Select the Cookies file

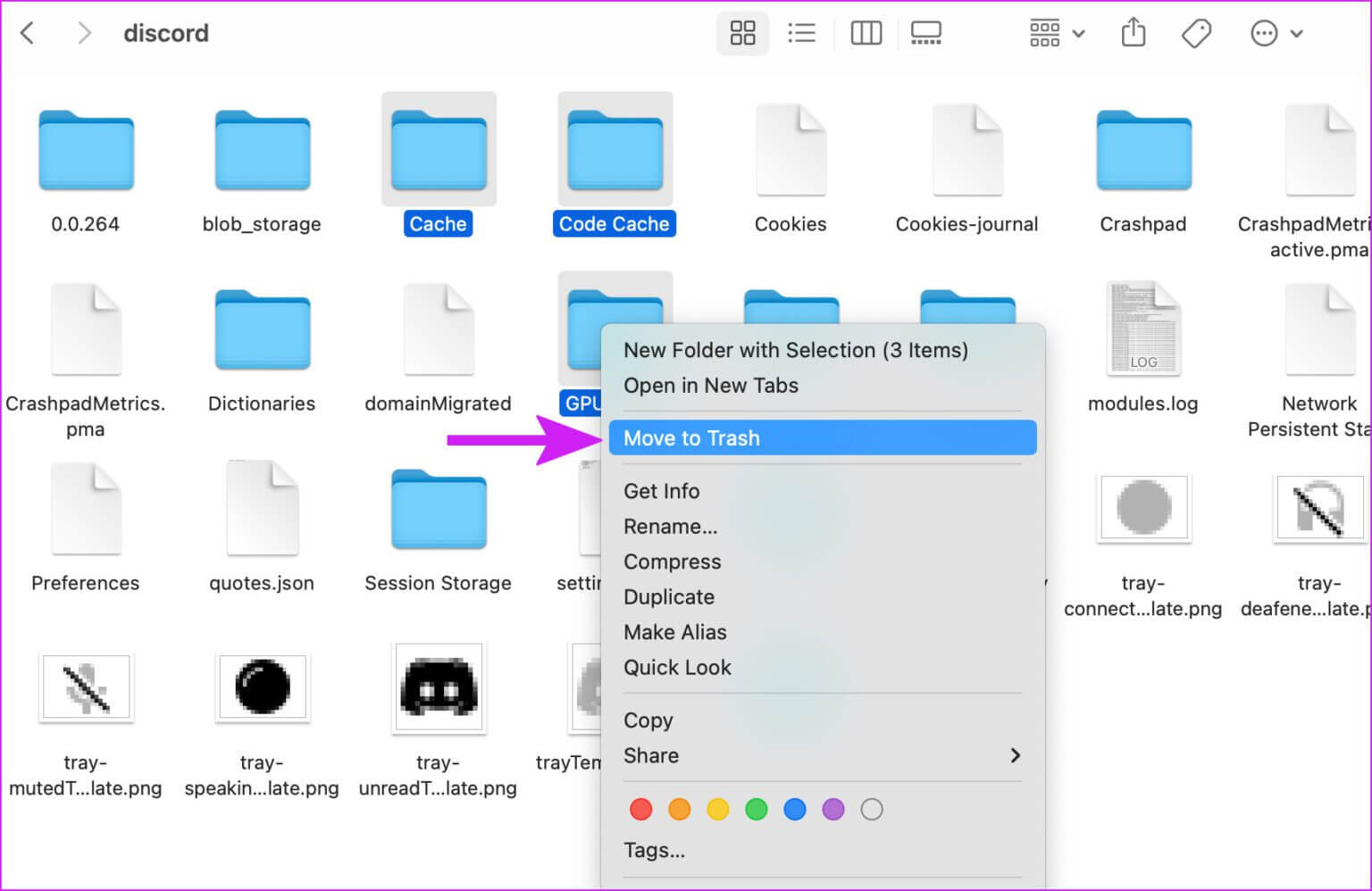pyautogui.click(x=791, y=150)
